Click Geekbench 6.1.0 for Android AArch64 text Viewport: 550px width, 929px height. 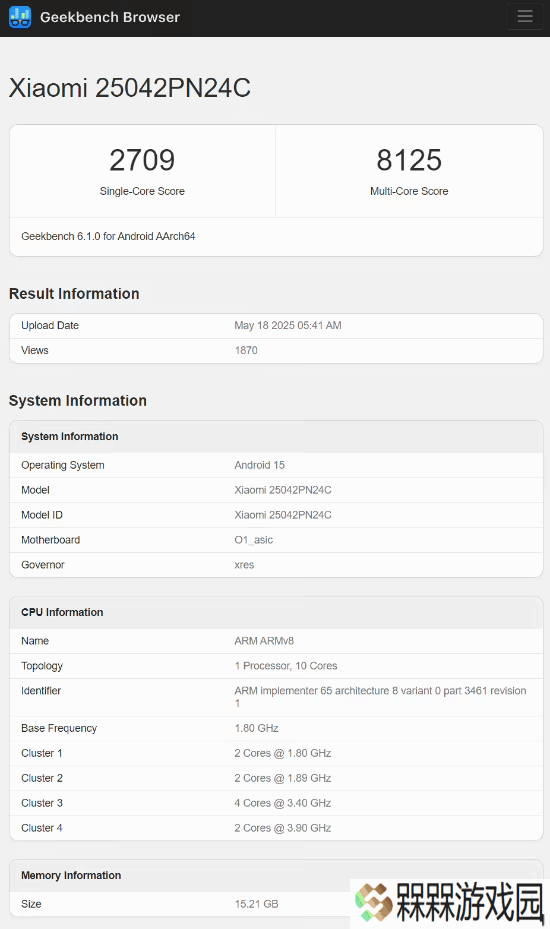(108, 236)
